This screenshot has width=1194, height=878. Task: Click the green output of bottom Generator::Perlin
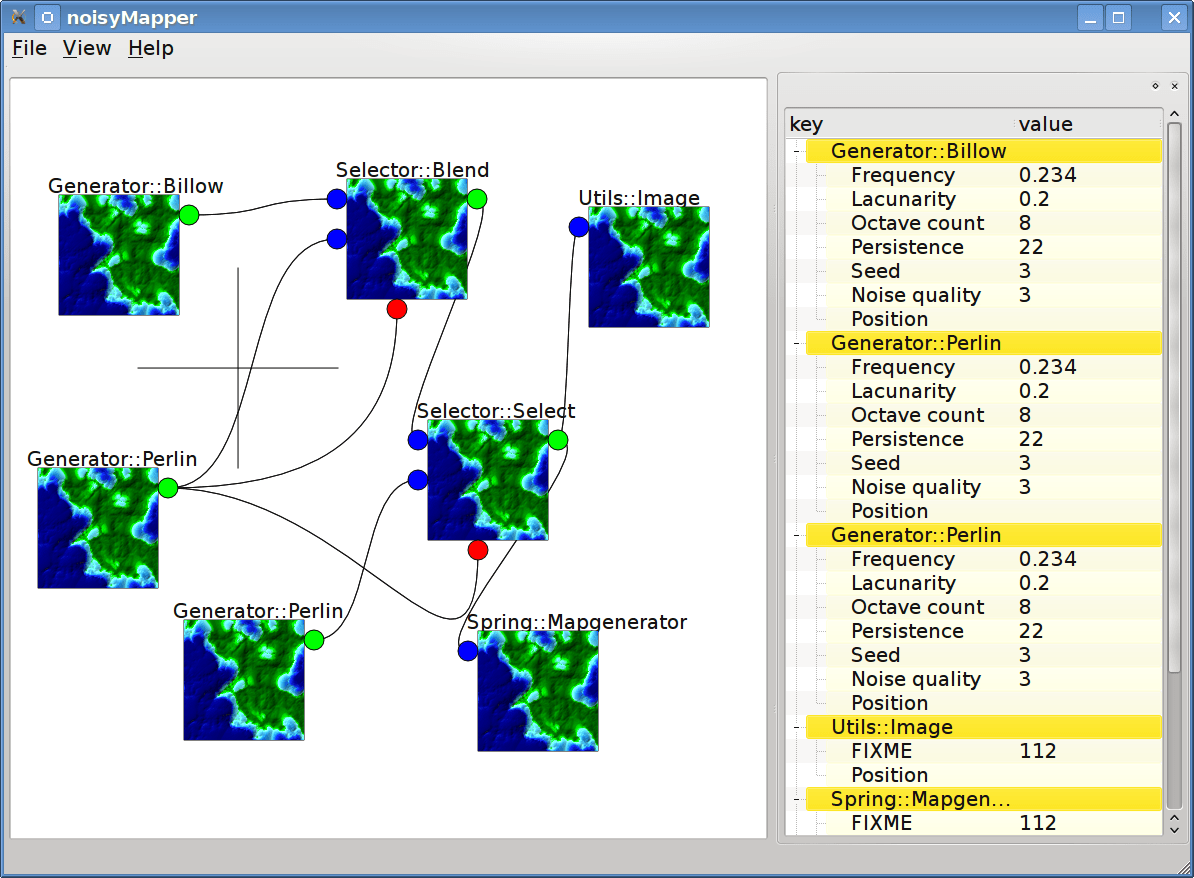point(314,640)
